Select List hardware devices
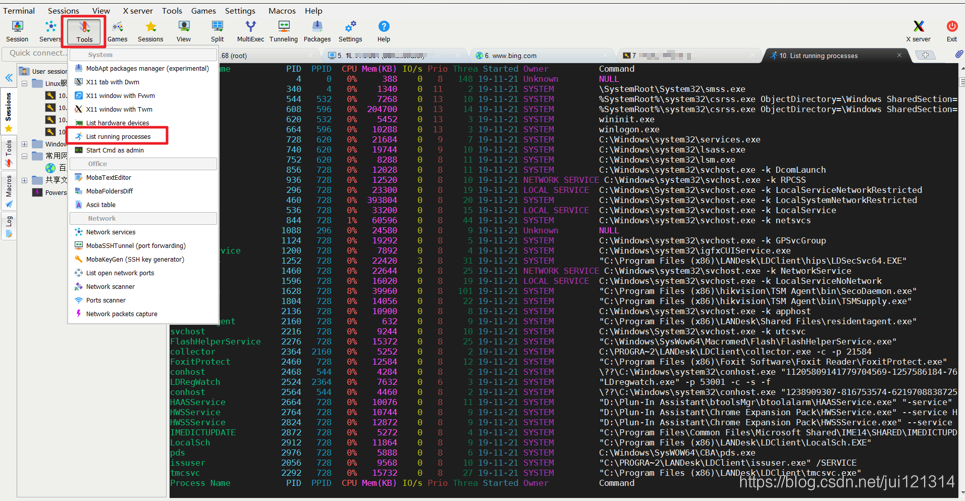This screenshot has width=965, height=501. pos(142,122)
